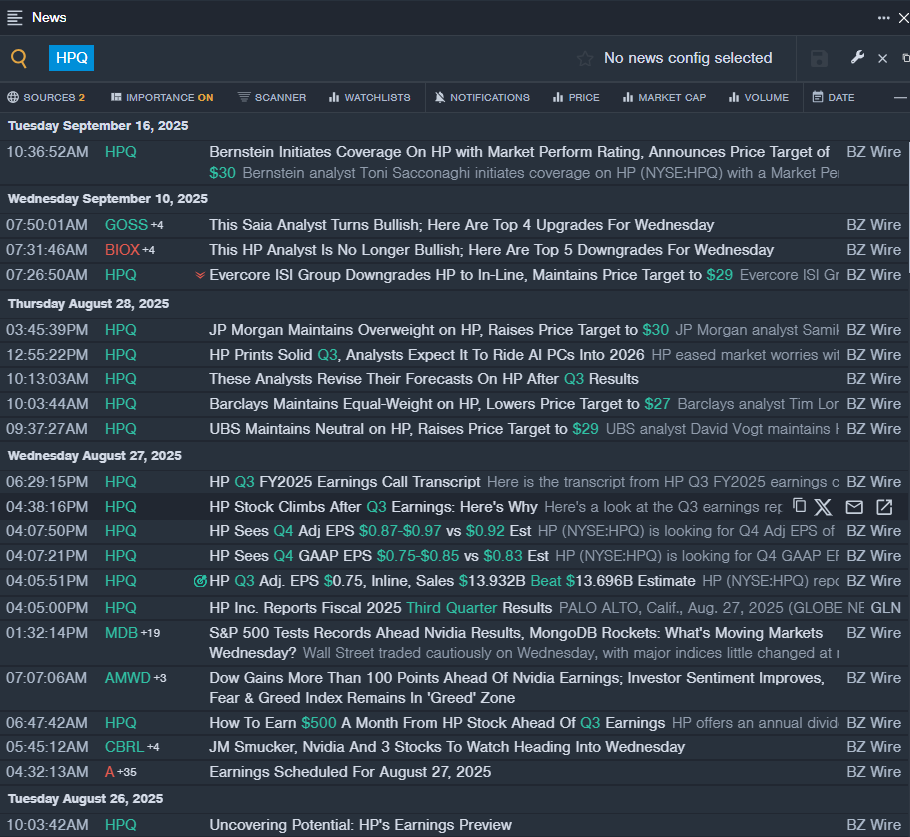Favorite the news config with star icon
This screenshot has width=910, height=837.
click(x=585, y=59)
